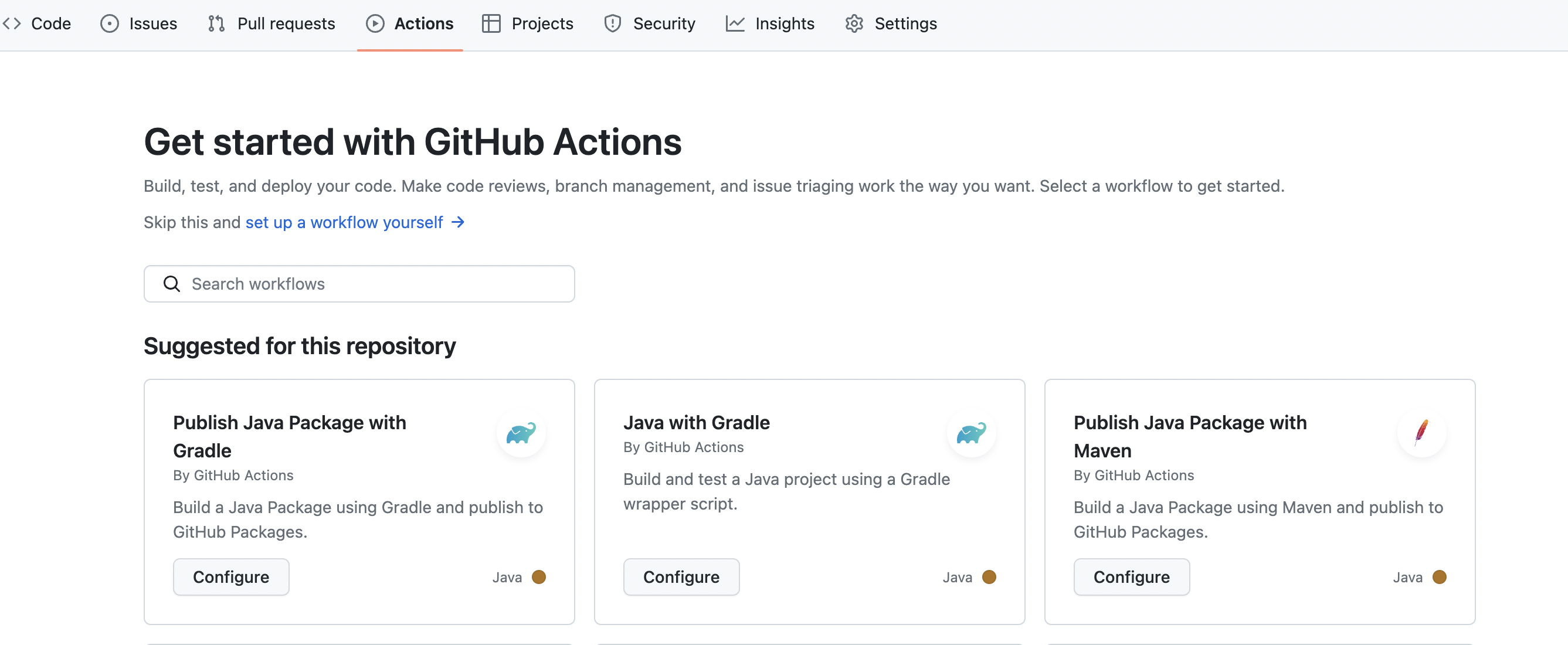Configure the Java with Gradle workflow
Image resolution: width=1568 pixels, height=645 pixels.
(681, 577)
